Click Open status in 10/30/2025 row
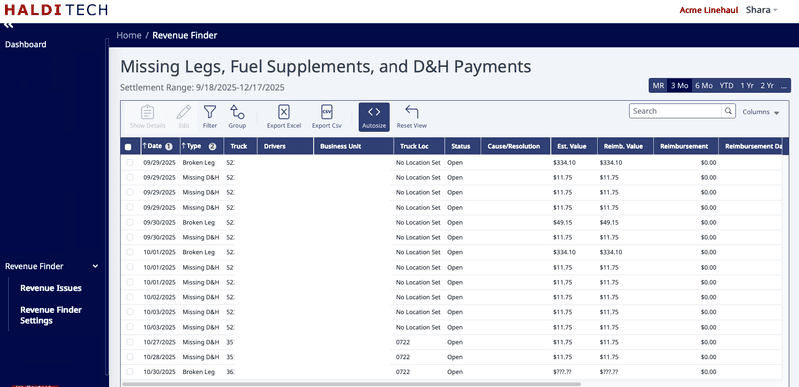Image resolution: width=799 pixels, height=387 pixels. point(455,372)
